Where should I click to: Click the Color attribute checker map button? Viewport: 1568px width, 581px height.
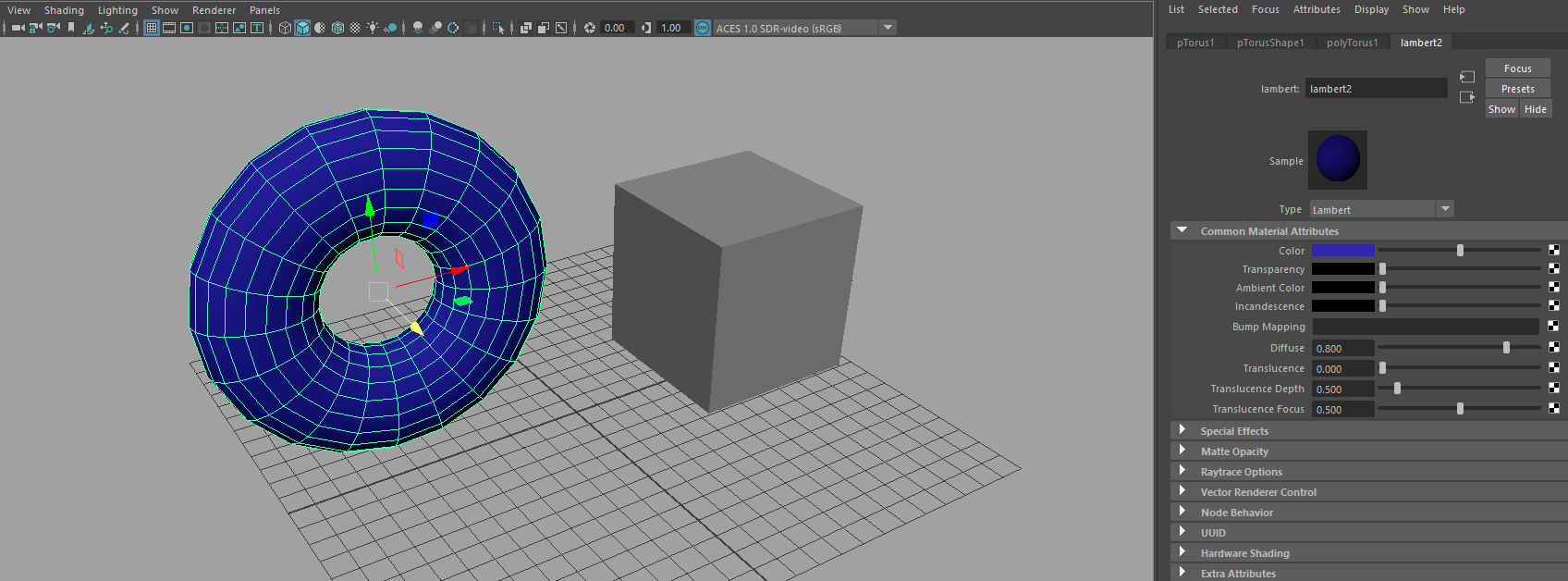point(1553,251)
